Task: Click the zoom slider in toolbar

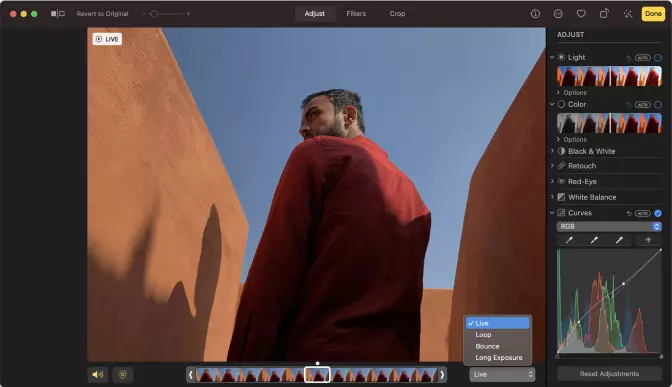Action: [166, 14]
